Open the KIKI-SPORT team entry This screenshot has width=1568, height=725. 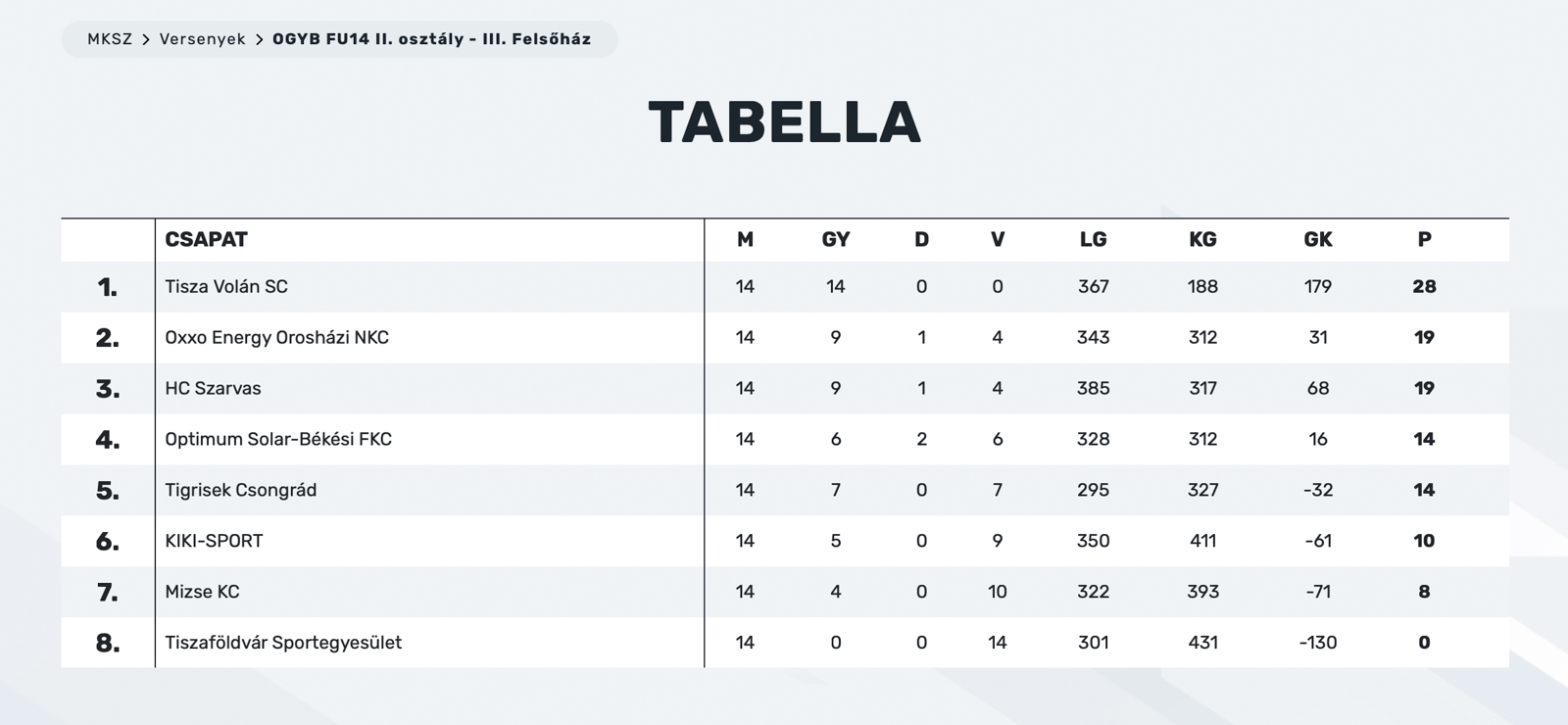click(214, 542)
